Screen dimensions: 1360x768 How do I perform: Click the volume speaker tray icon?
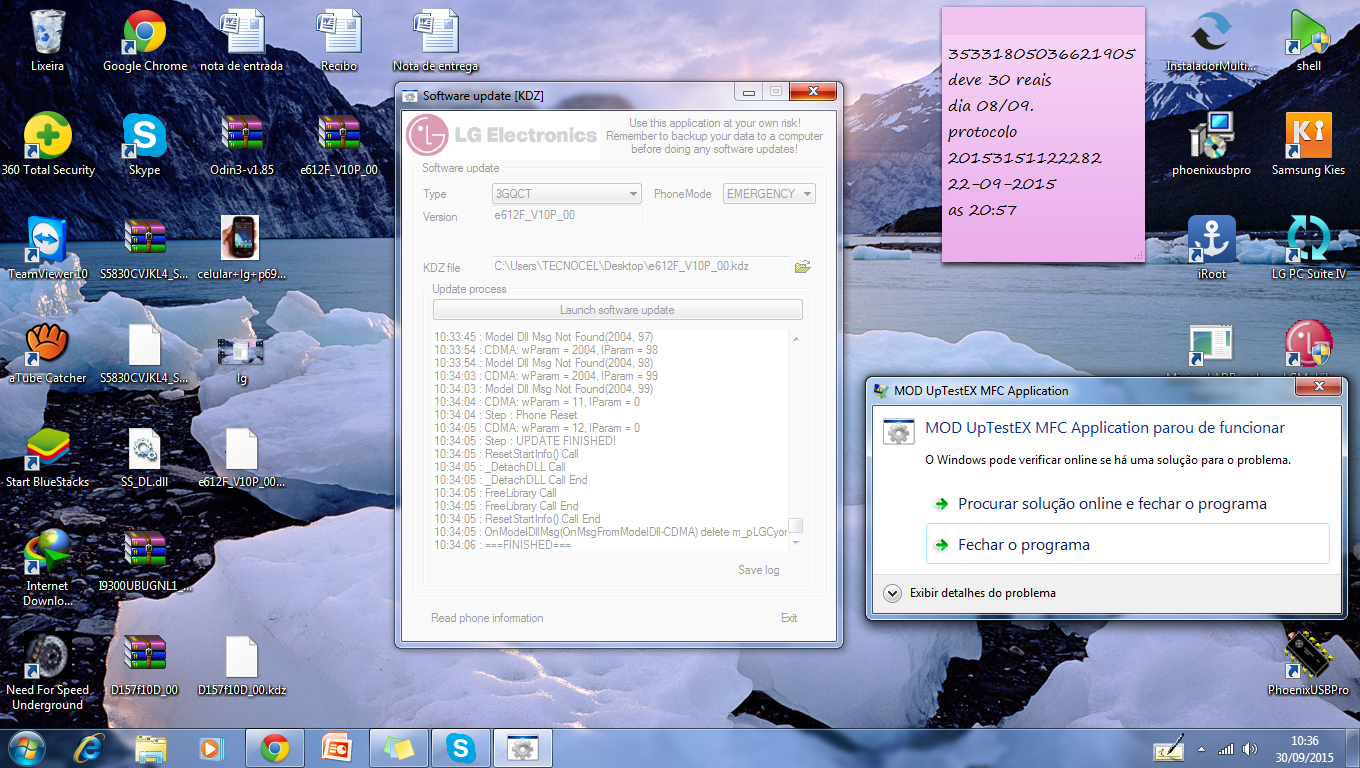[1250, 748]
